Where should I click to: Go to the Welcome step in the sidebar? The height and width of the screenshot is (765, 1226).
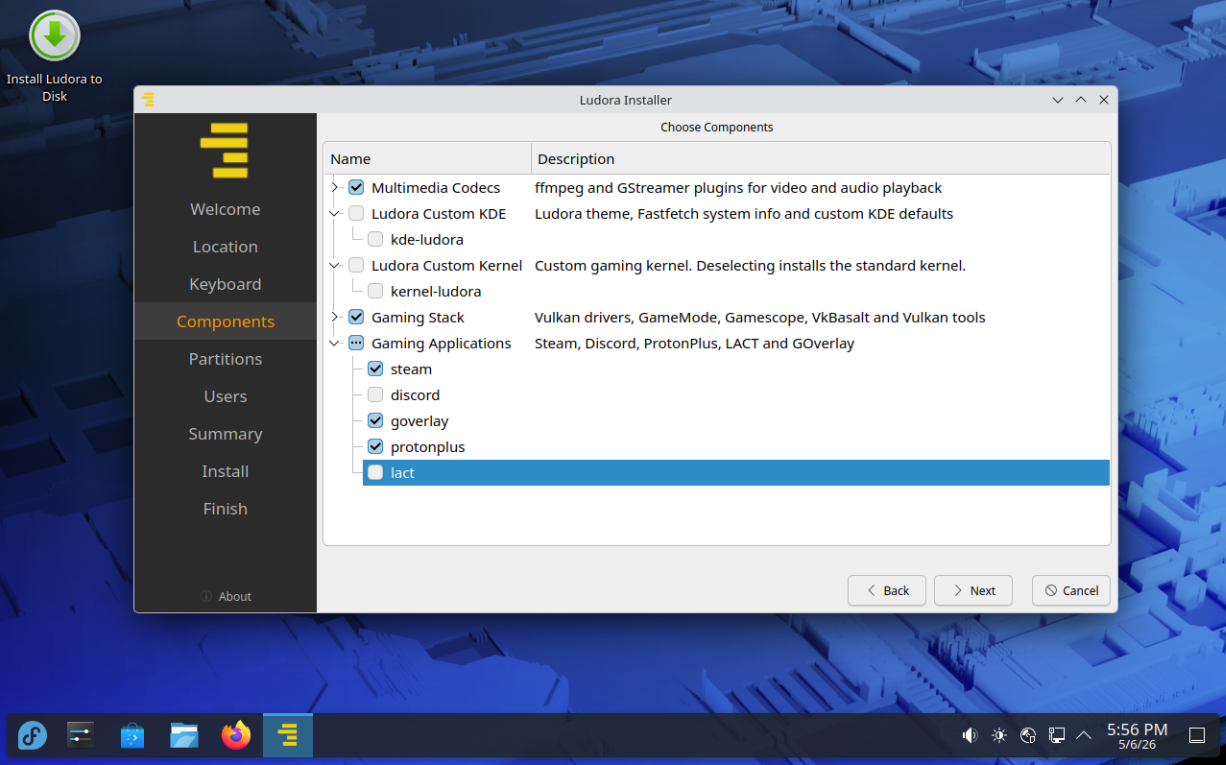pos(225,209)
